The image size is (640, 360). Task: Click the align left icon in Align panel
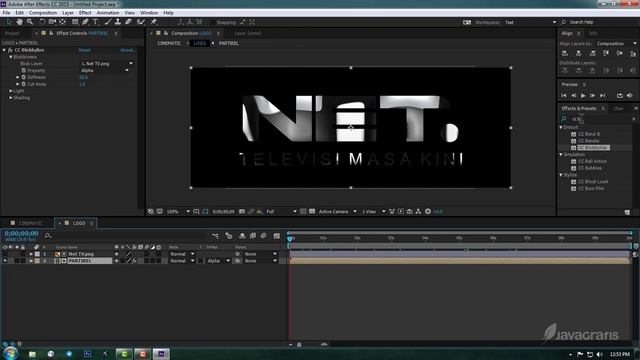tap(565, 53)
